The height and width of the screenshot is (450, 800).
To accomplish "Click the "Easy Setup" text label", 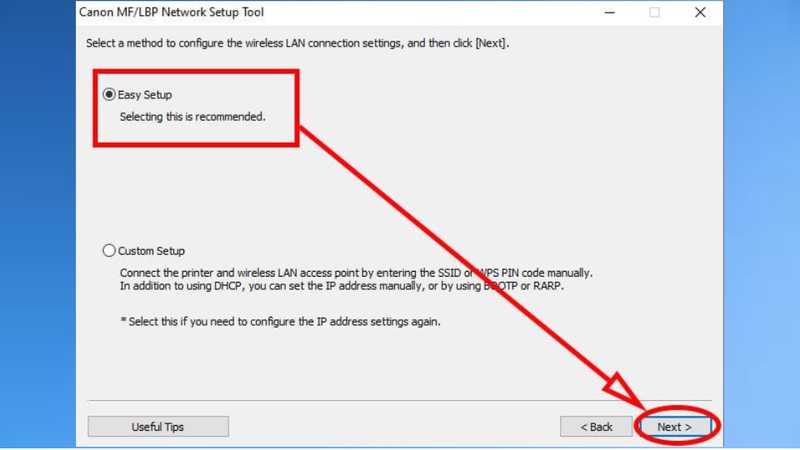I will tap(145, 95).
